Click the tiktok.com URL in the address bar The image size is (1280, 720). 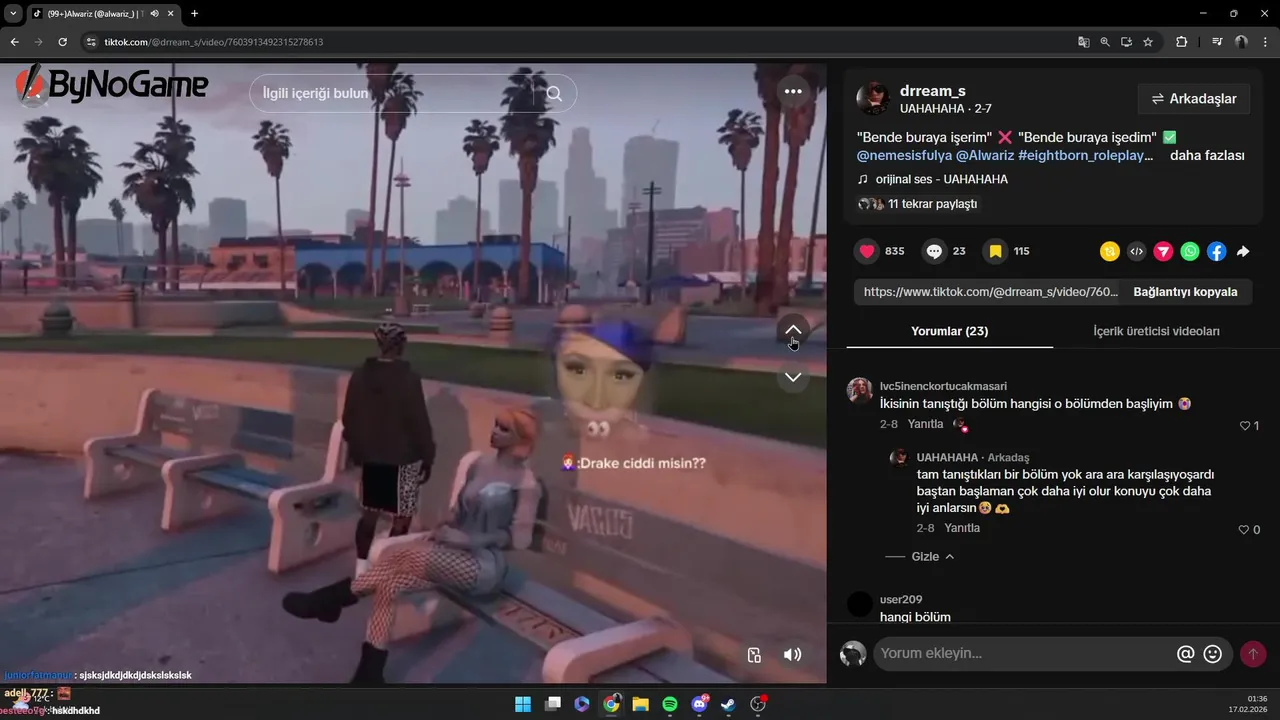(x=213, y=42)
